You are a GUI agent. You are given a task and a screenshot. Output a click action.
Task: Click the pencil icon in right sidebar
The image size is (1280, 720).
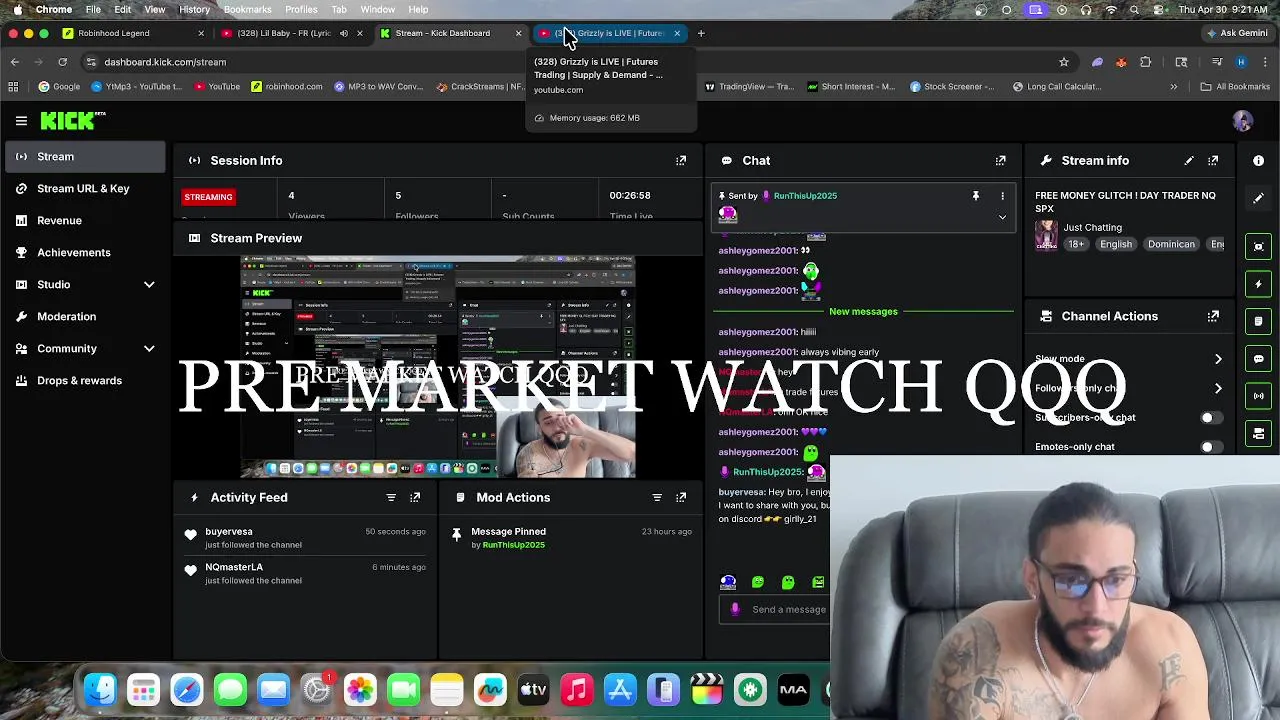click(x=1259, y=198)
